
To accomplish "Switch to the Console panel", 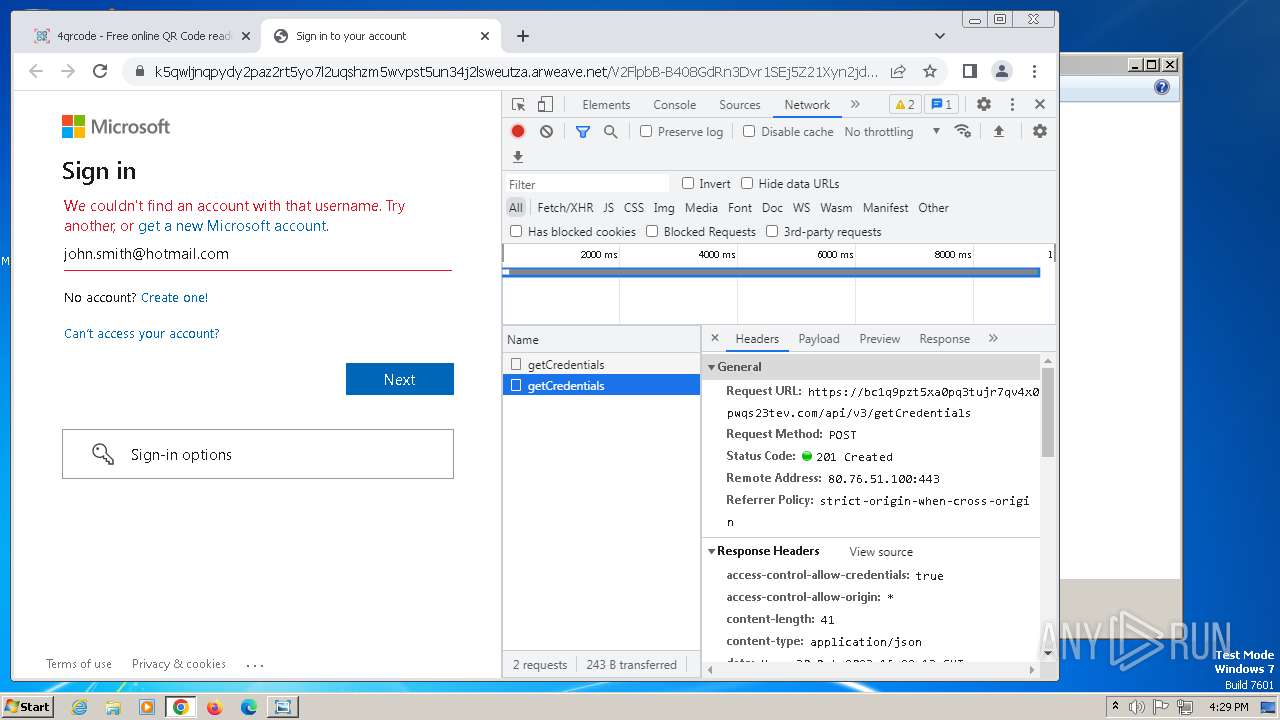I will pos(675,104).
